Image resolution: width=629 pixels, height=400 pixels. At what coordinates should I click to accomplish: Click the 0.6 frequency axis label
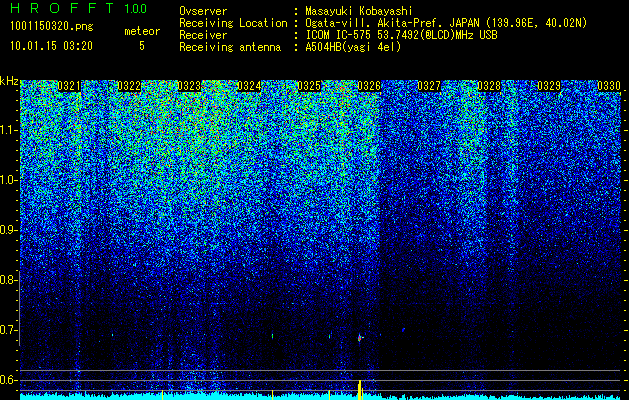coord(7,380)
